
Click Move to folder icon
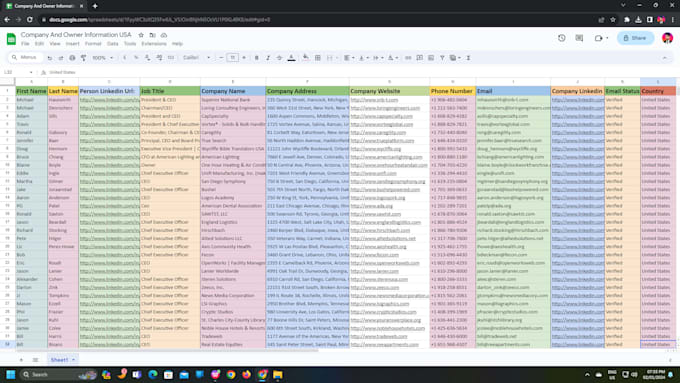[152, 35]
